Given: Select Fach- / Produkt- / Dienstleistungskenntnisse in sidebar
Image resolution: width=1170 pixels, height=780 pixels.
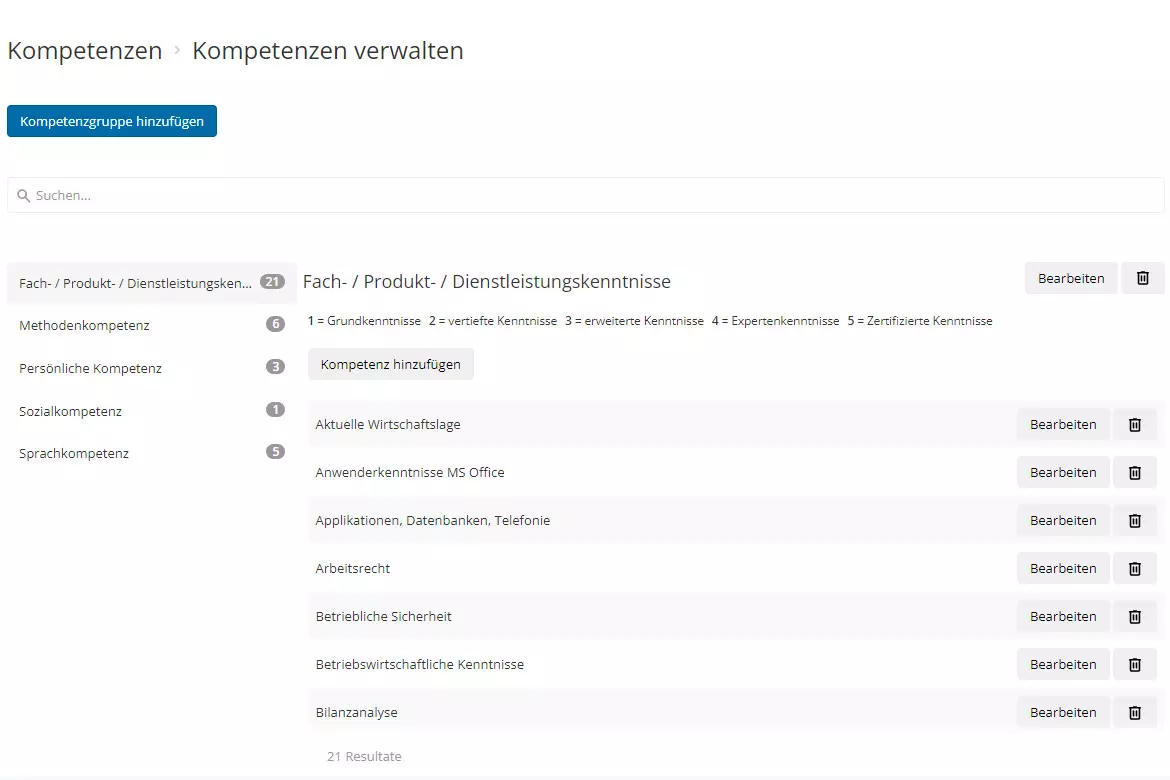Looking at the screenshot, I should tap(135, 283).
